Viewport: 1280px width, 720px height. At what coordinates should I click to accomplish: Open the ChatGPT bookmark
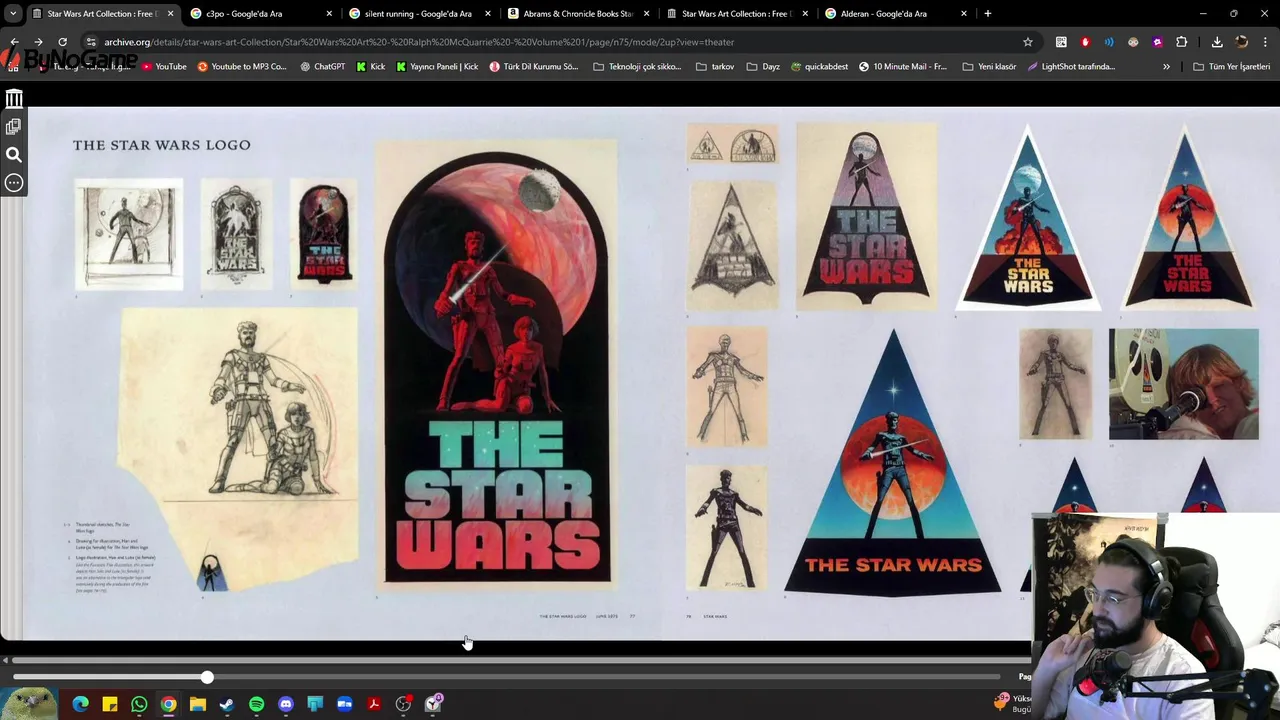click(322, 67)
